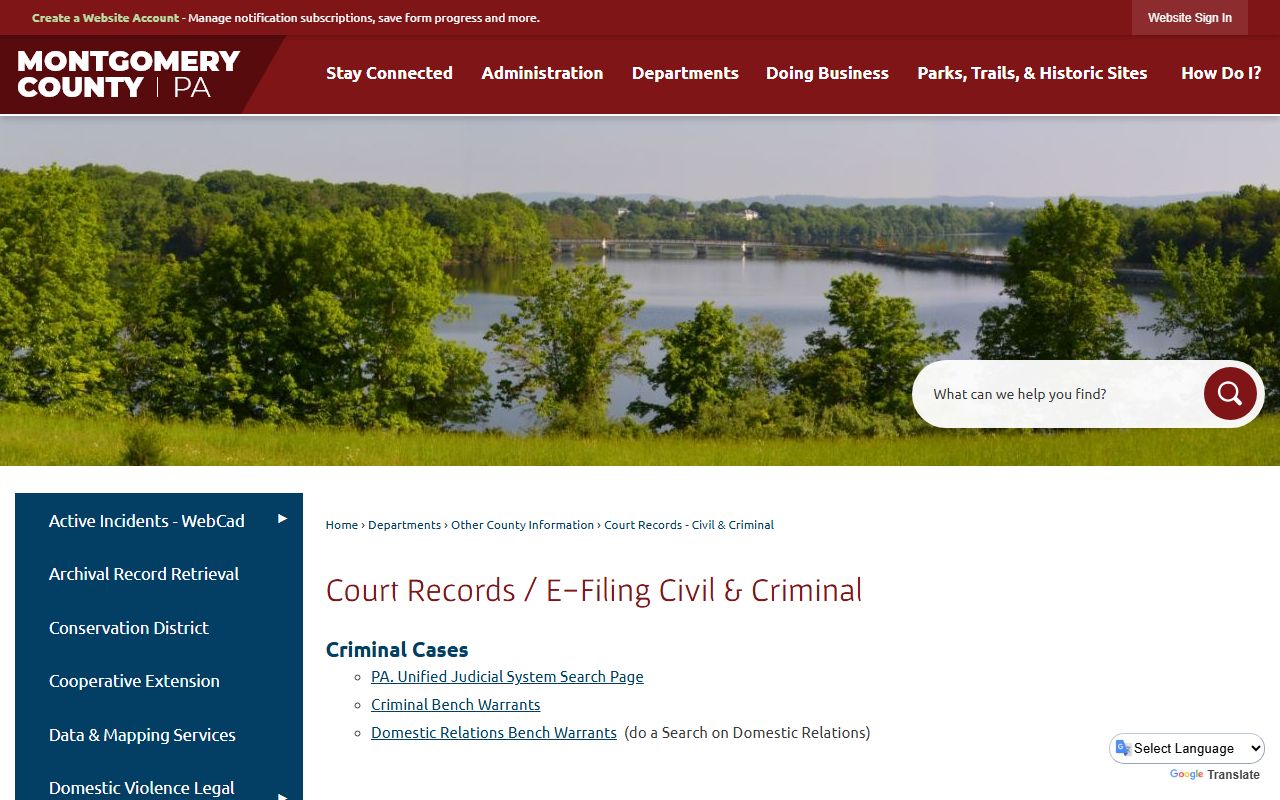This screenshot has height=800, width=1280.
Task: Open Parks, Trails, & Historic Sites menu
Action: click(x=1032, y=73)
